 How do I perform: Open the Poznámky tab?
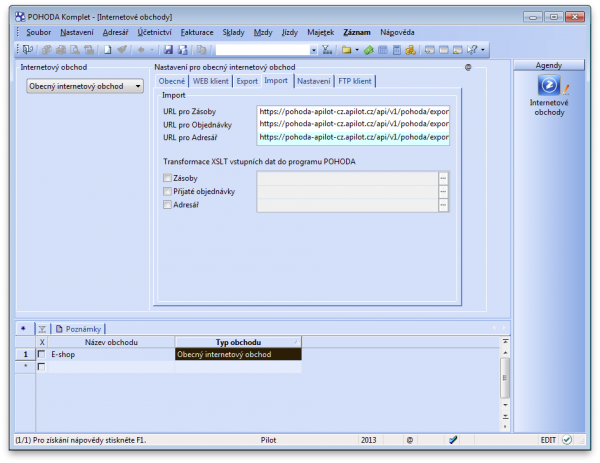(78, 329)
